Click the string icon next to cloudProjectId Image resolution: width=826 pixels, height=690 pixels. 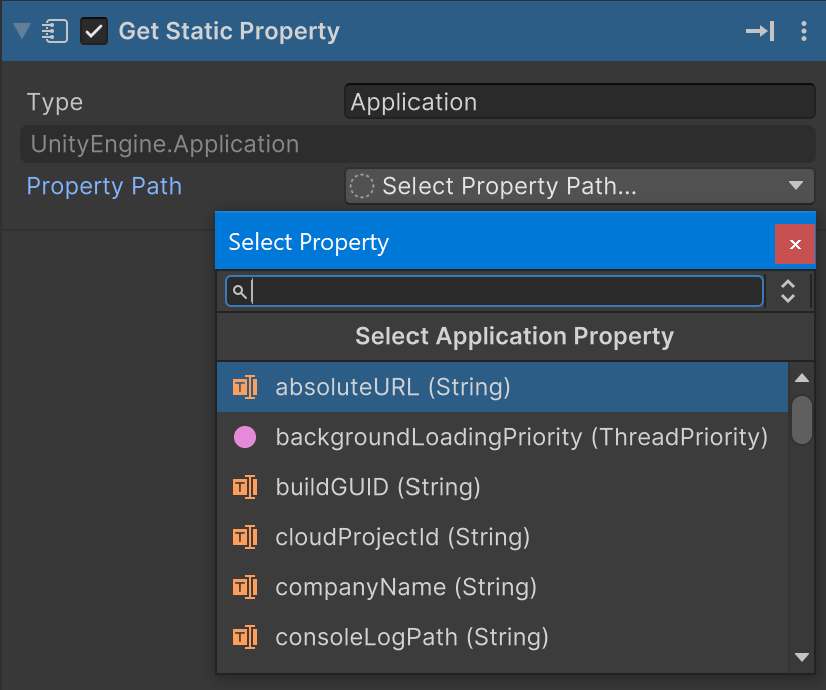click(x=245, y=537)
